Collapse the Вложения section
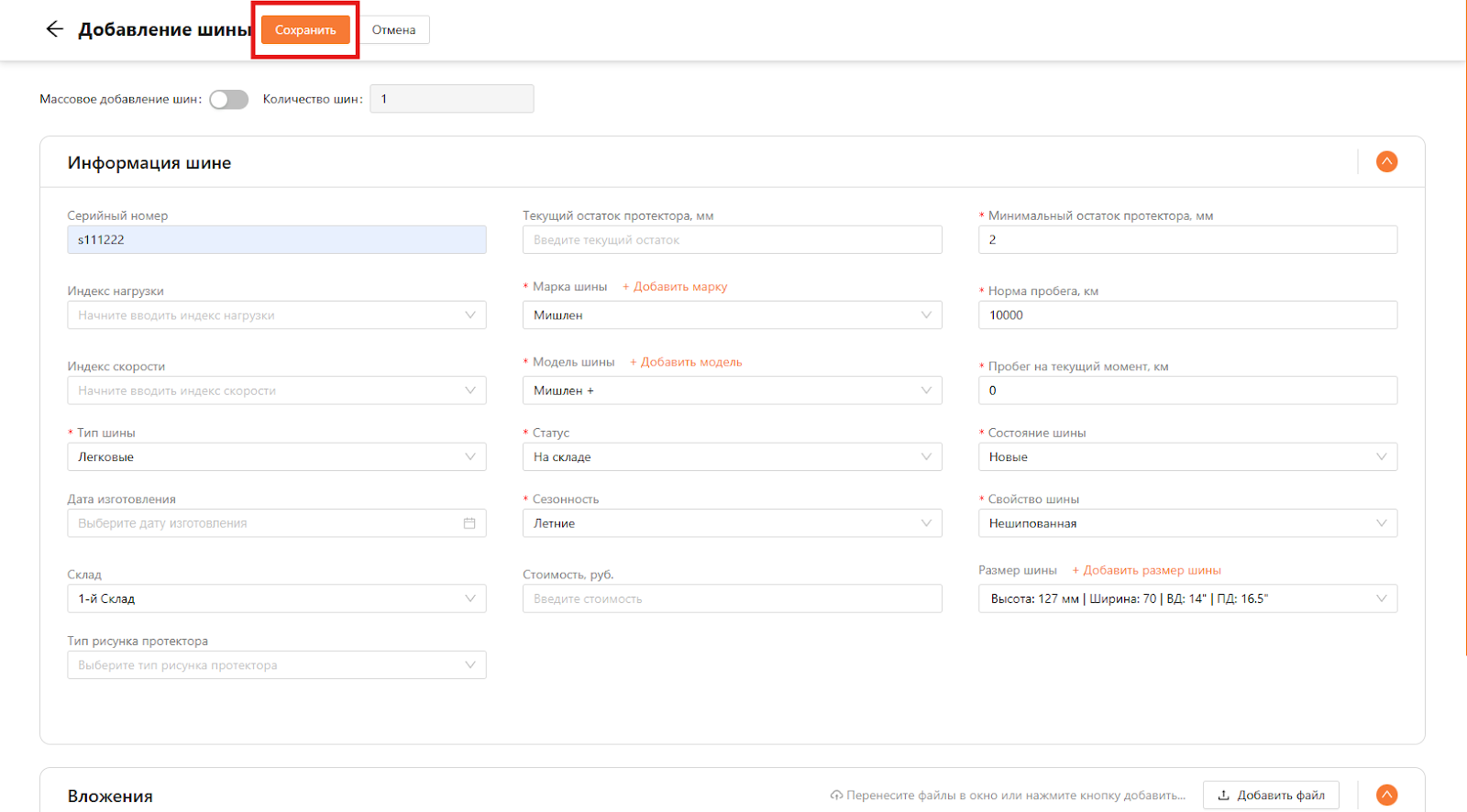Viewport: 1467px width, 812px height. click(1386, 796)
